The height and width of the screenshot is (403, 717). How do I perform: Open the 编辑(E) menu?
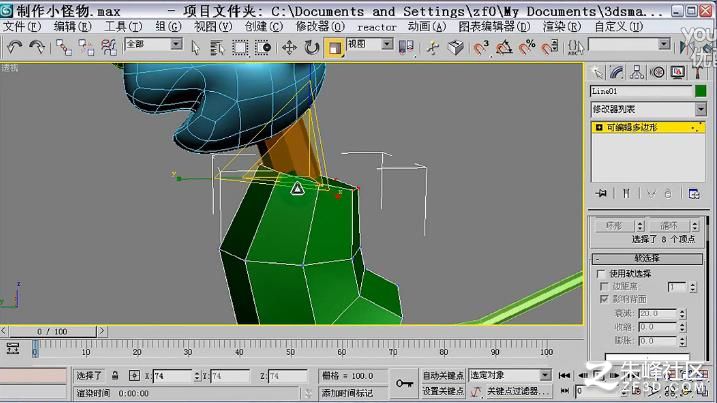point(72,27)
